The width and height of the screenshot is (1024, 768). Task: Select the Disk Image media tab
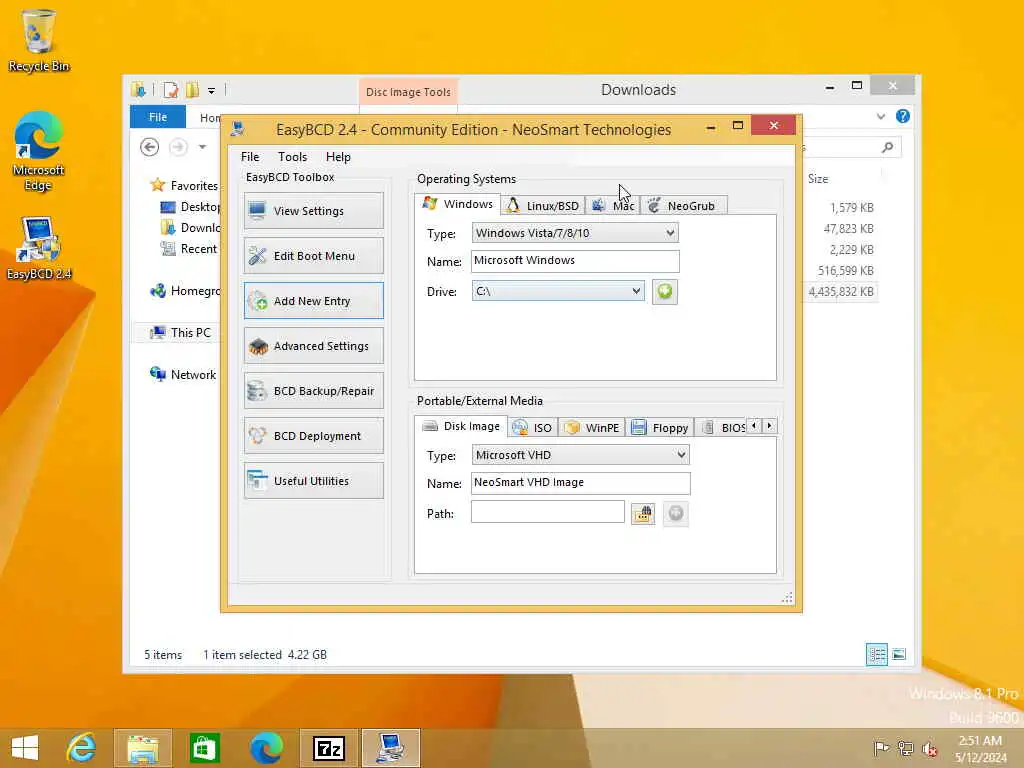[x=461, y=426]
